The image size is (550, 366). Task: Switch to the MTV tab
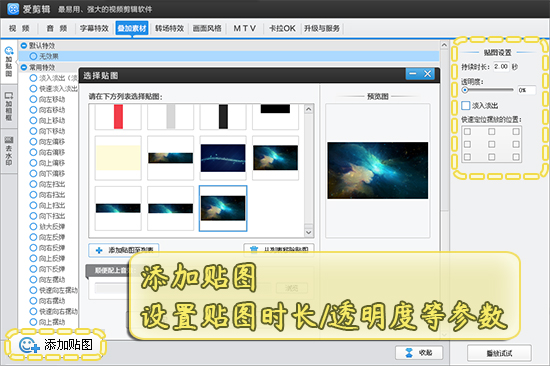pos(244,28)
